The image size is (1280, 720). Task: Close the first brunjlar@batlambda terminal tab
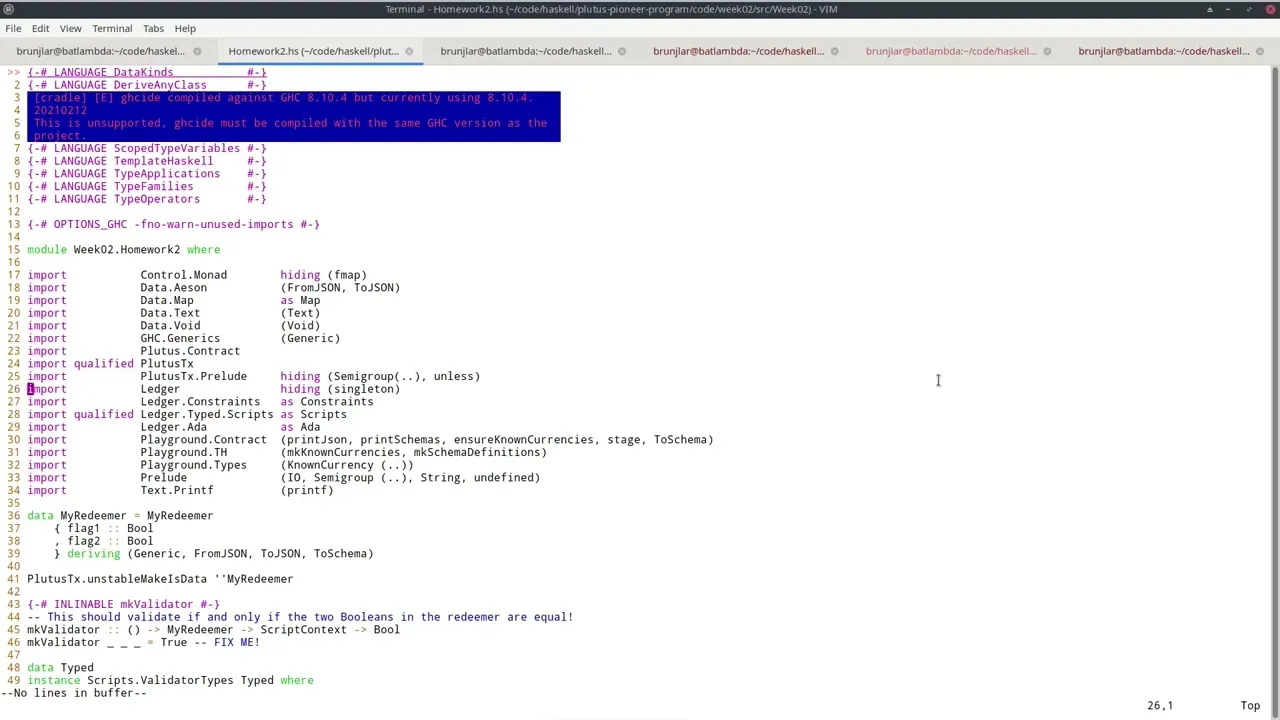click(197, 51)
